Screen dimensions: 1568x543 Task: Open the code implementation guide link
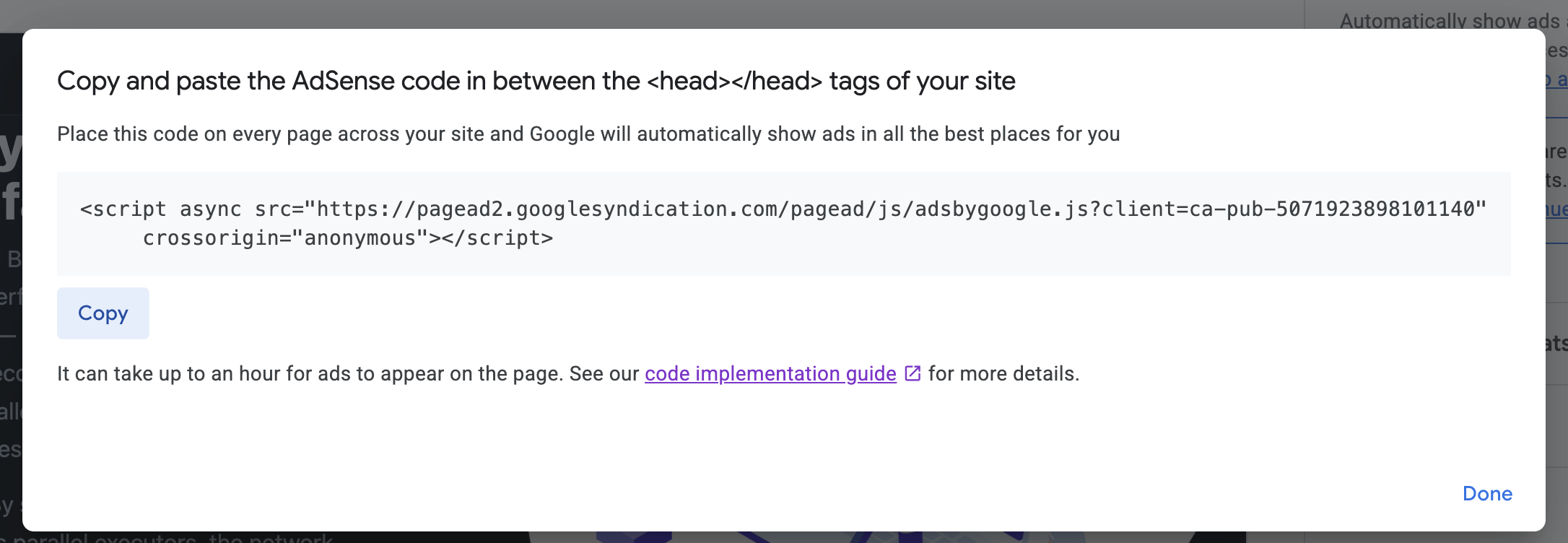click(770, 374)
